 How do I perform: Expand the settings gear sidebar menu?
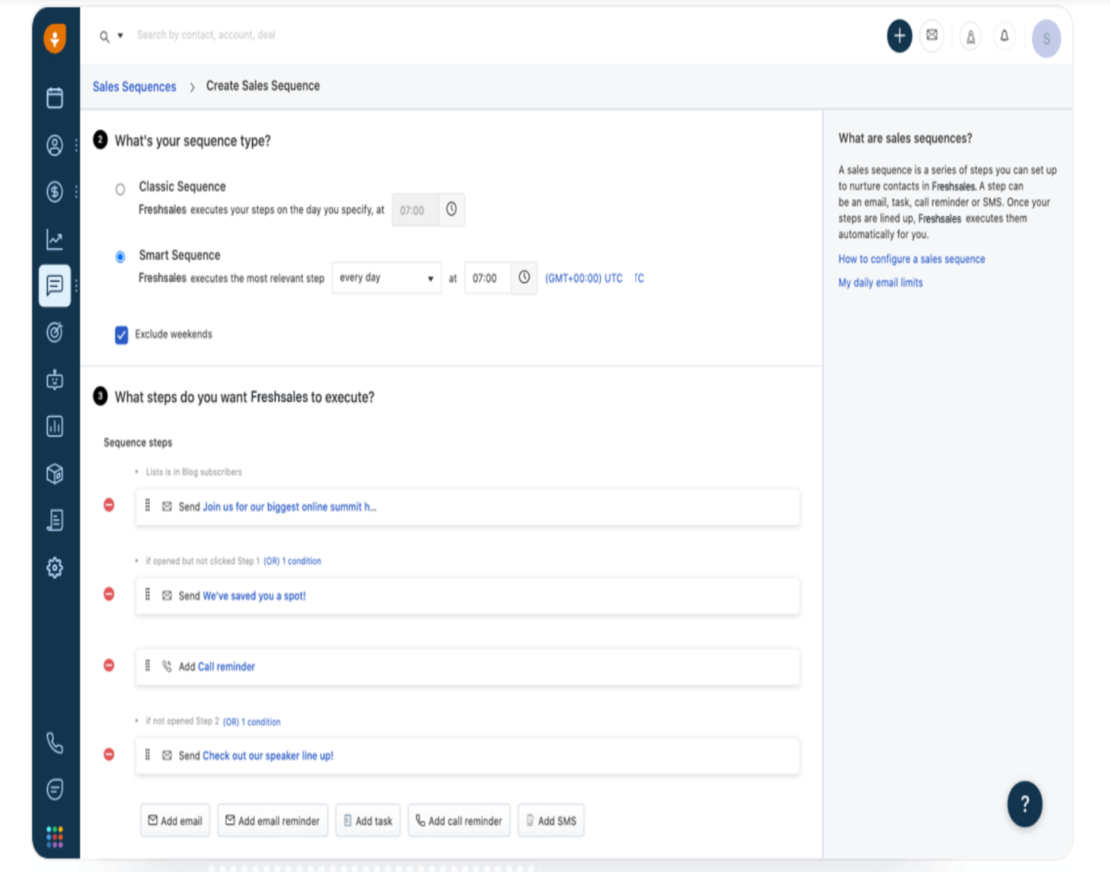[x=55, y=567]
